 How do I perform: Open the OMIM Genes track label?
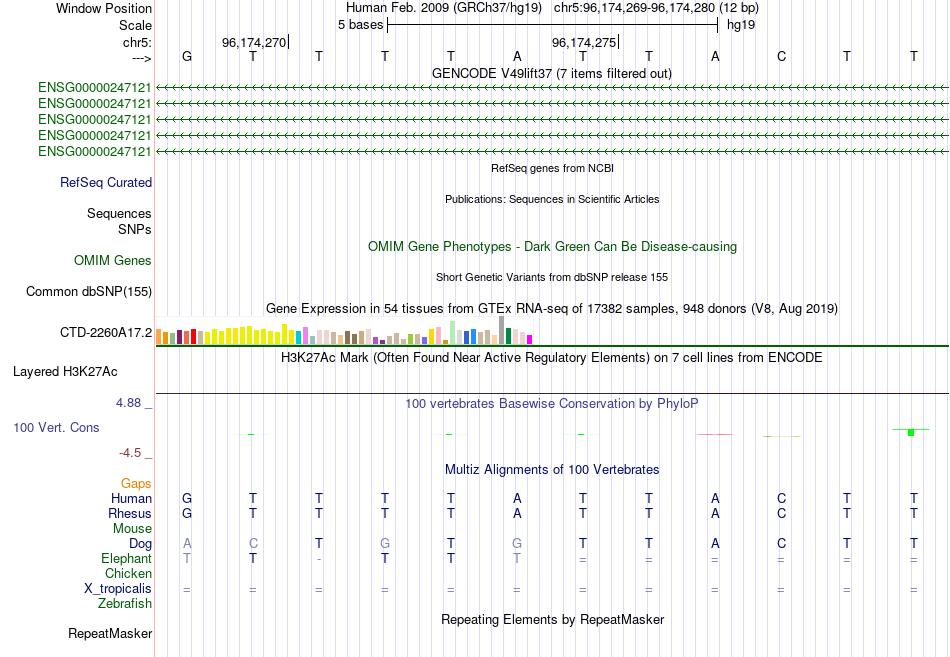[x=113, y=261]
